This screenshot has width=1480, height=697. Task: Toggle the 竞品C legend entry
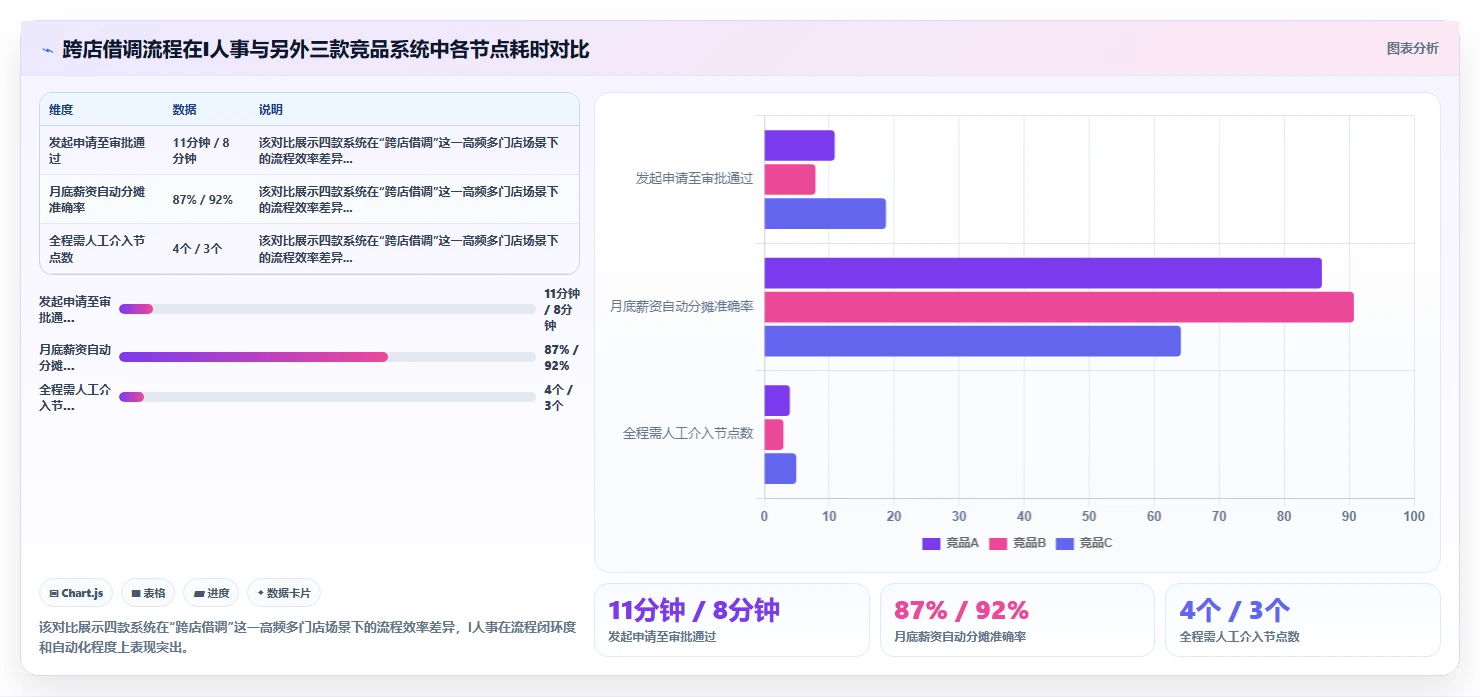point(1084,543)
